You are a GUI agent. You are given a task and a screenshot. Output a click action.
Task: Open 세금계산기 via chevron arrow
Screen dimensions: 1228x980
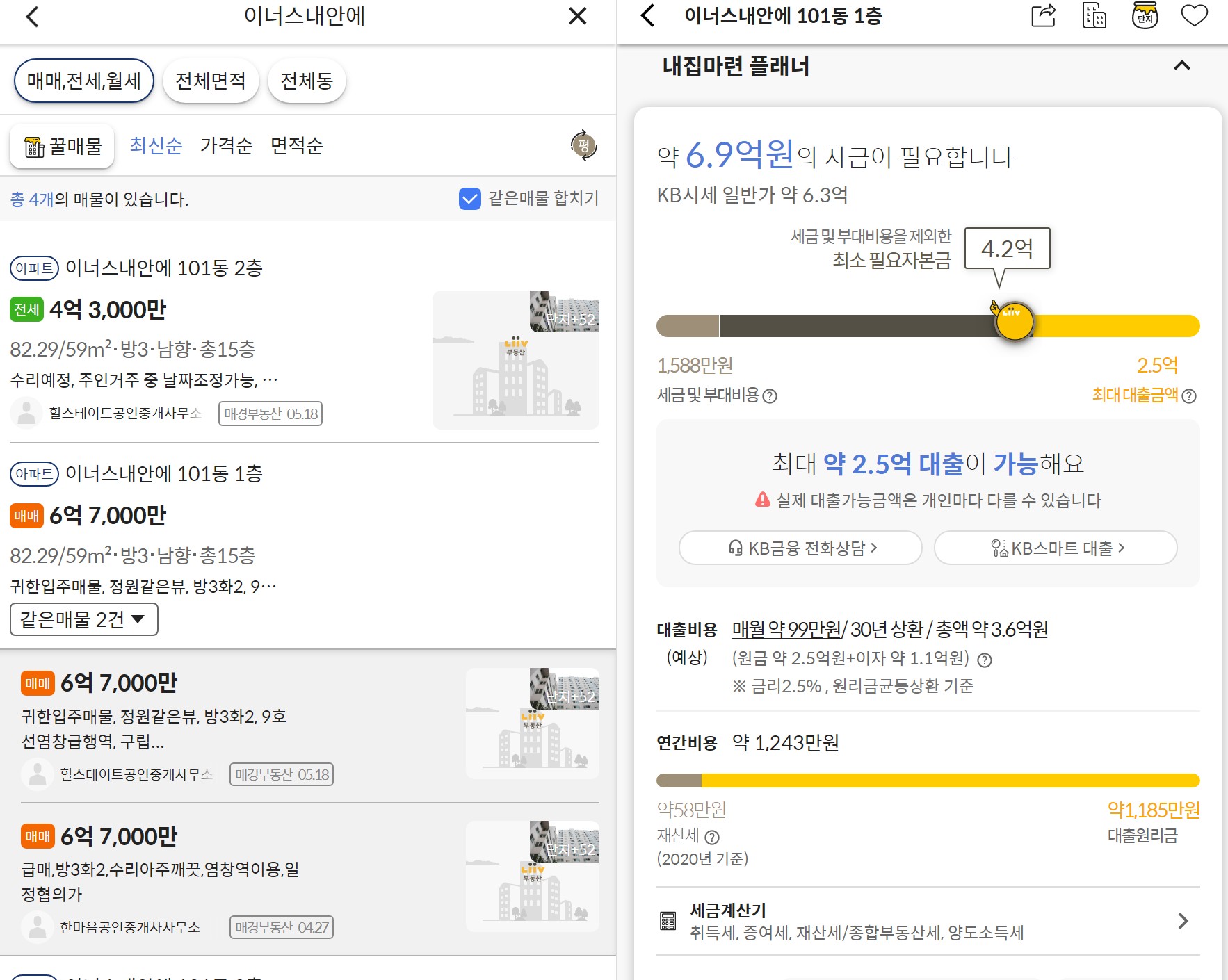pos(1183,921)
